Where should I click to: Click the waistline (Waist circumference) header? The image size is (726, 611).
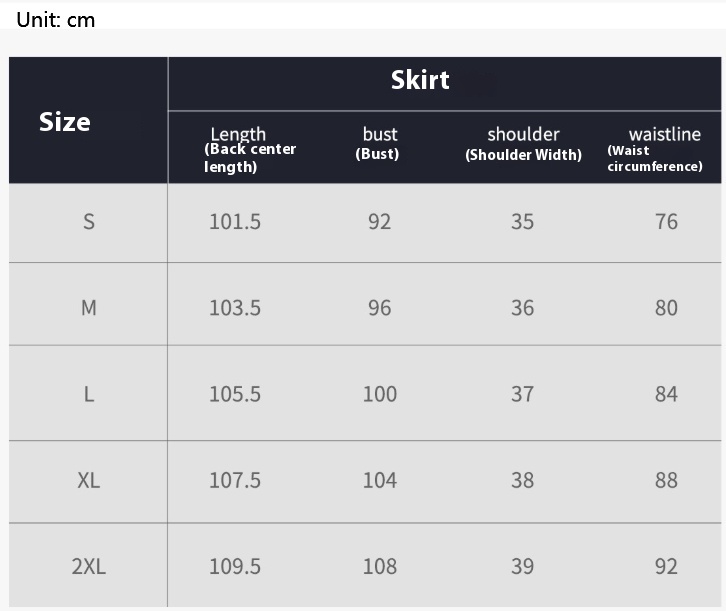(x=663, y=148)
